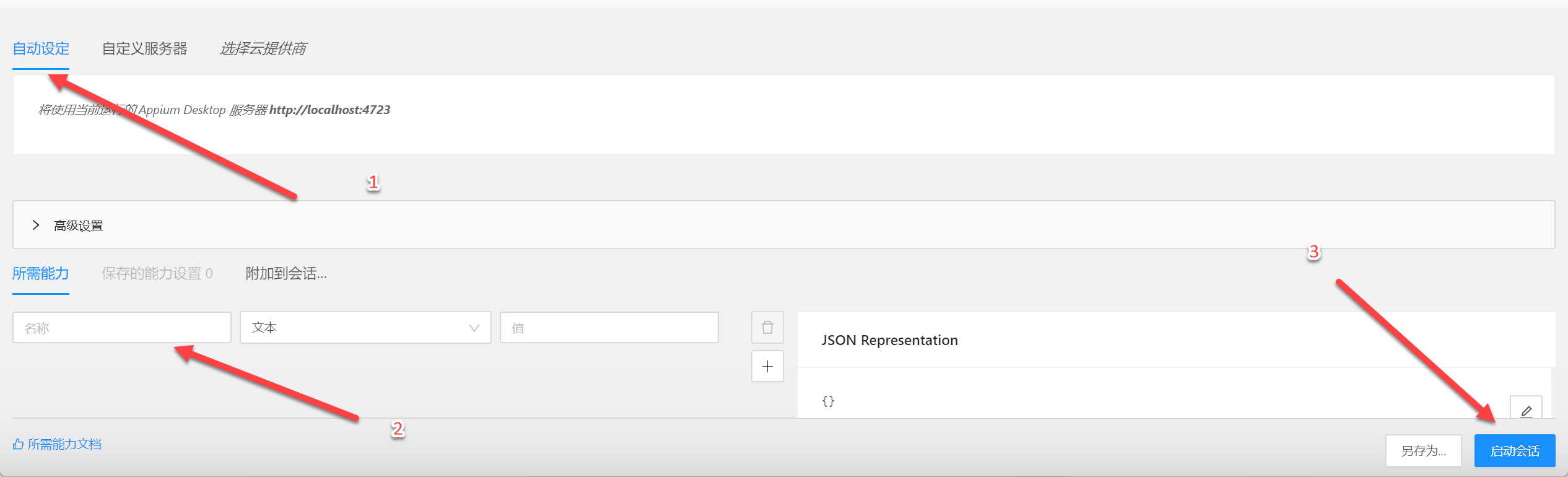1568x477 pixels.
Task: Switch to the 所需能力 tab
Action: point(41,273)
